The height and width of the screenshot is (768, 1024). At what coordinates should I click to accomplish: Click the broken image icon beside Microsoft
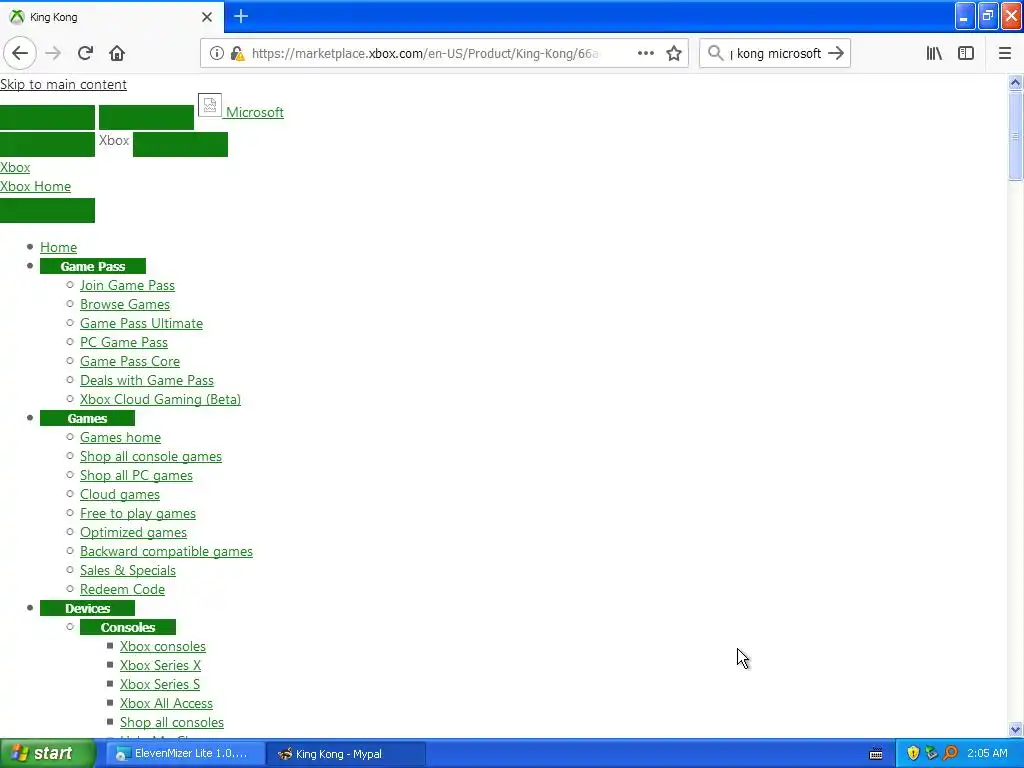[210, 105]
